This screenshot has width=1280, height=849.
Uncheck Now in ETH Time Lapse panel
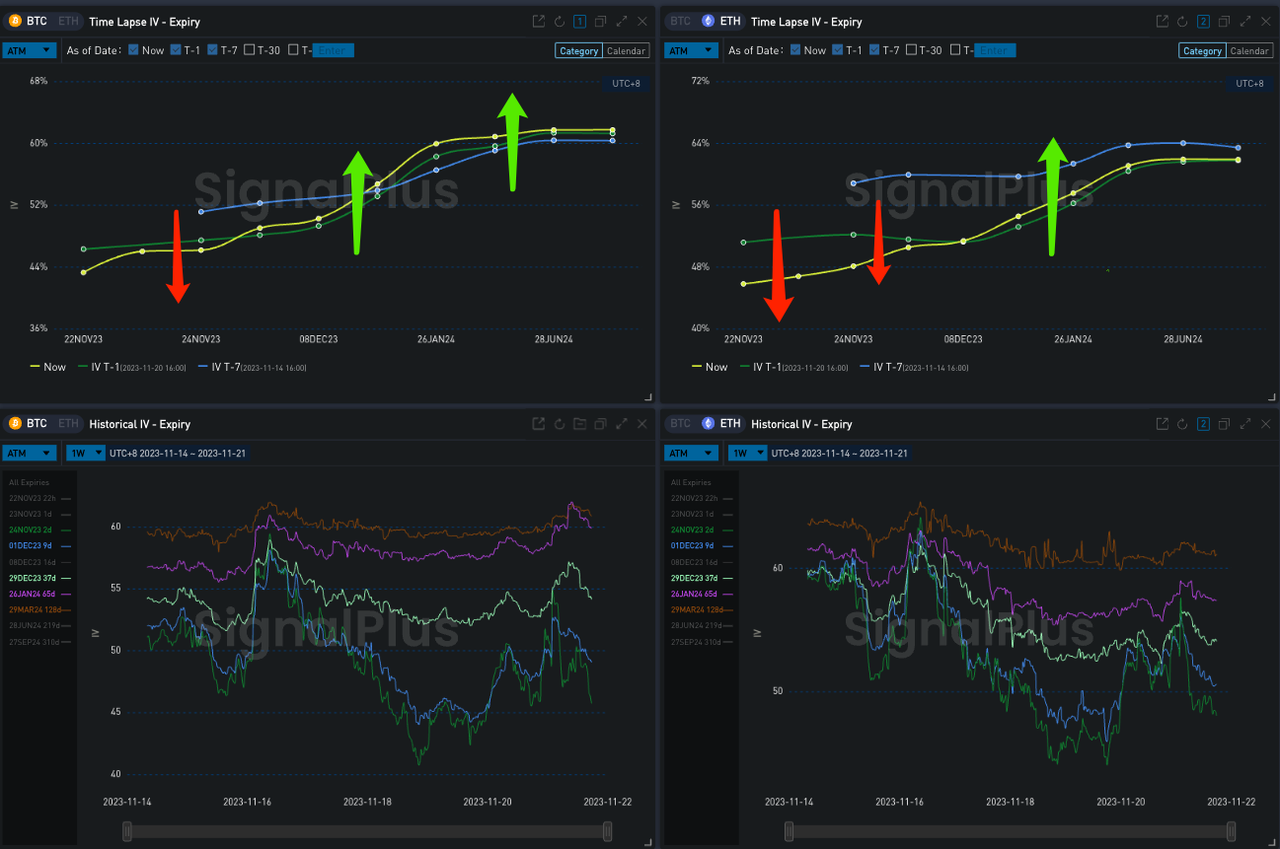[796, 50]
